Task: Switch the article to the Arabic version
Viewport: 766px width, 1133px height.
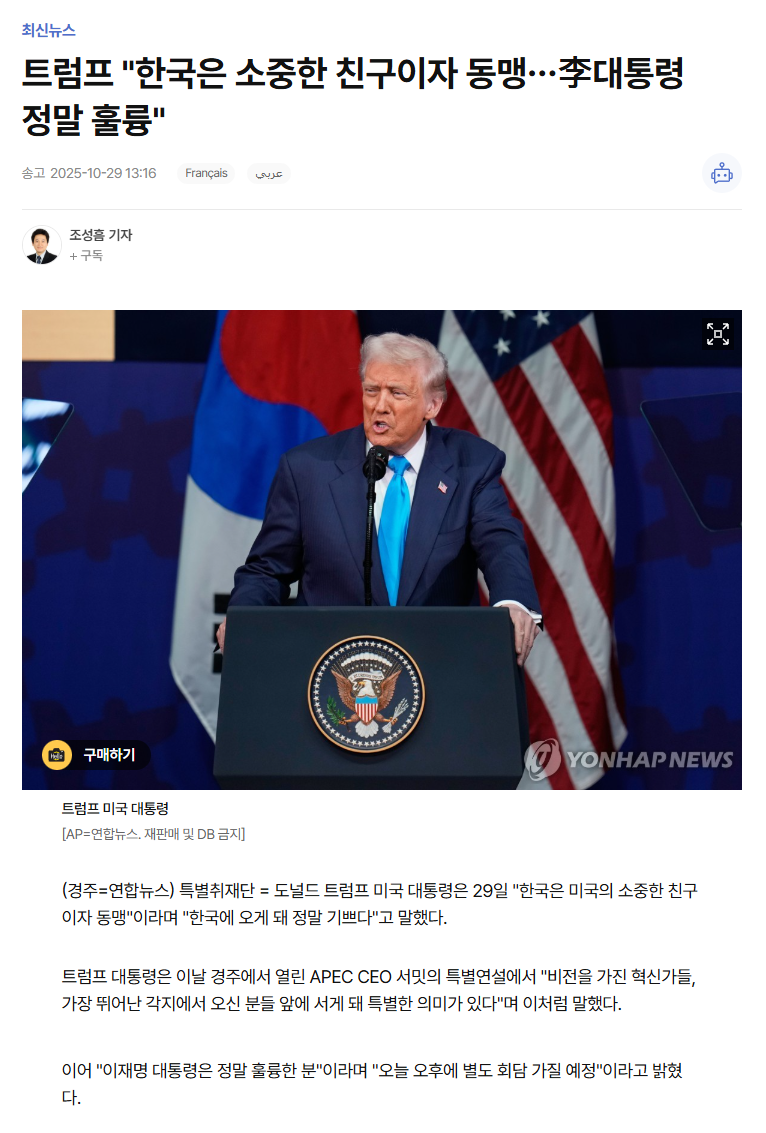Action: tap(269, 173)
